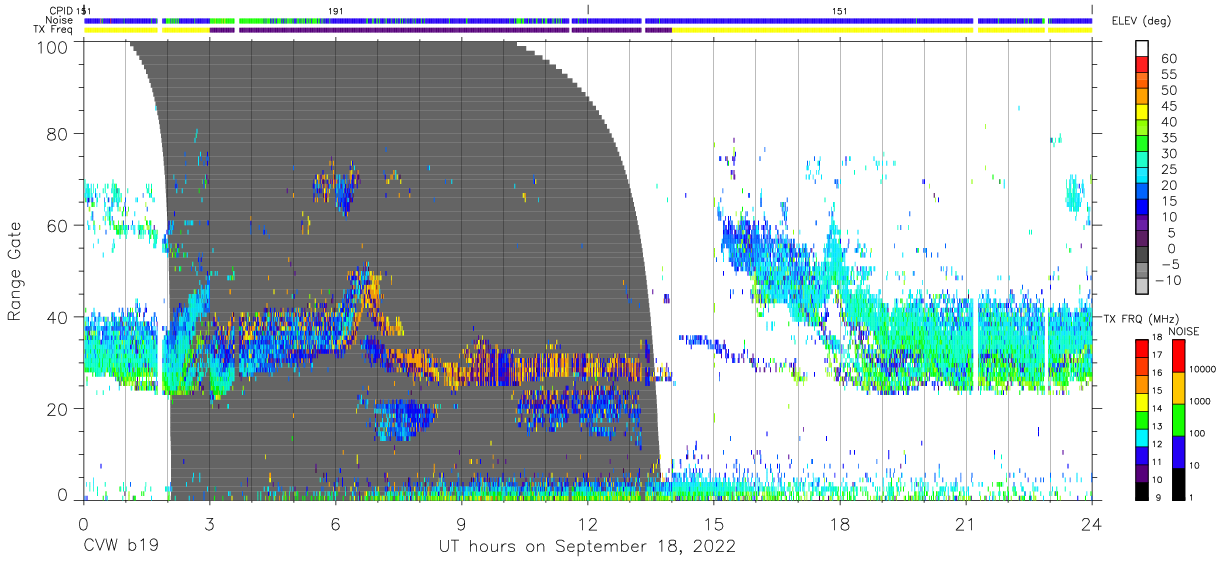Click the y-axis tick label '80'
The image size is (1228, 567).
coord(58,134)
